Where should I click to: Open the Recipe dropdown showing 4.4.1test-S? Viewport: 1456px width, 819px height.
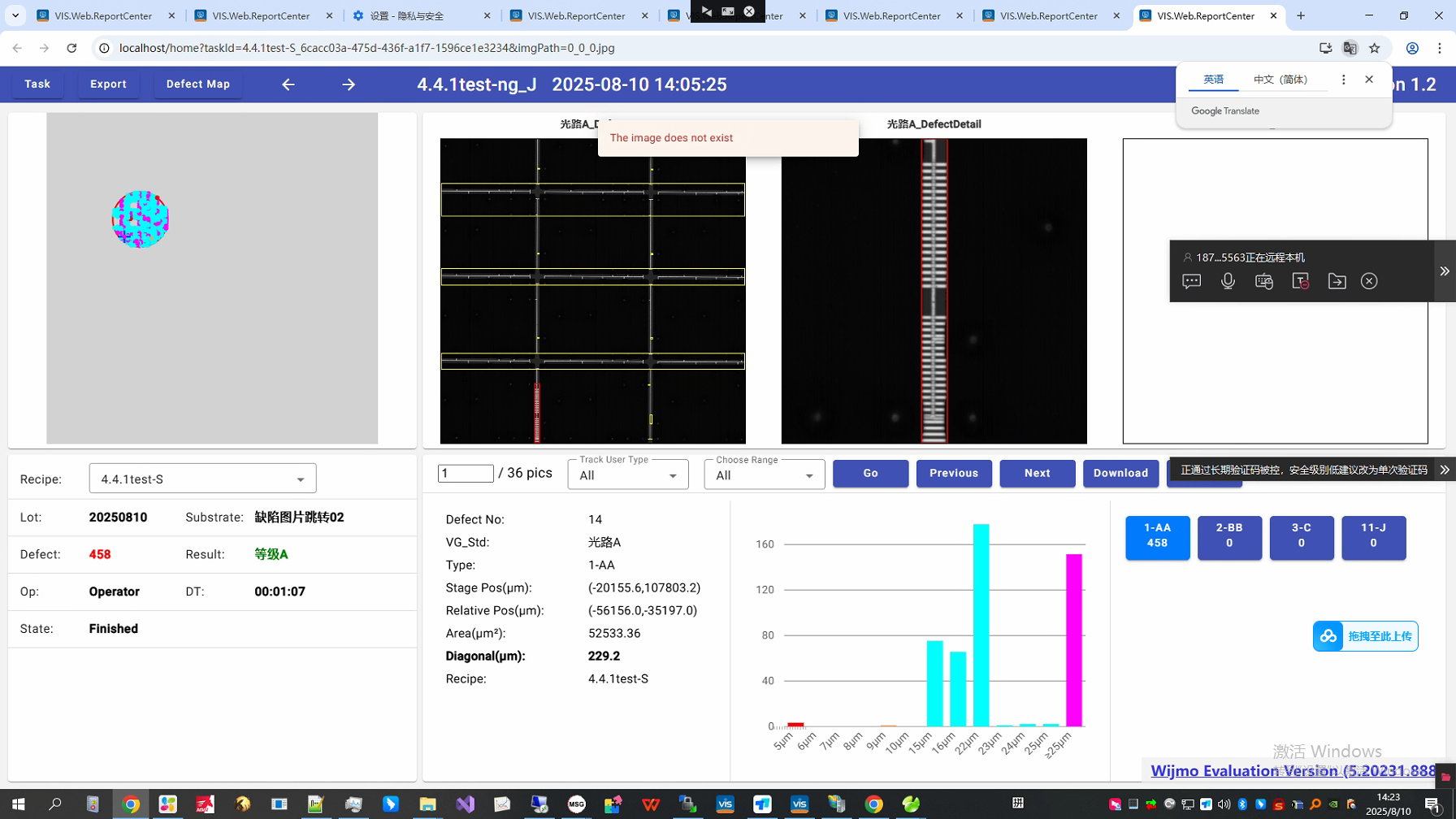tap(202, 479)
